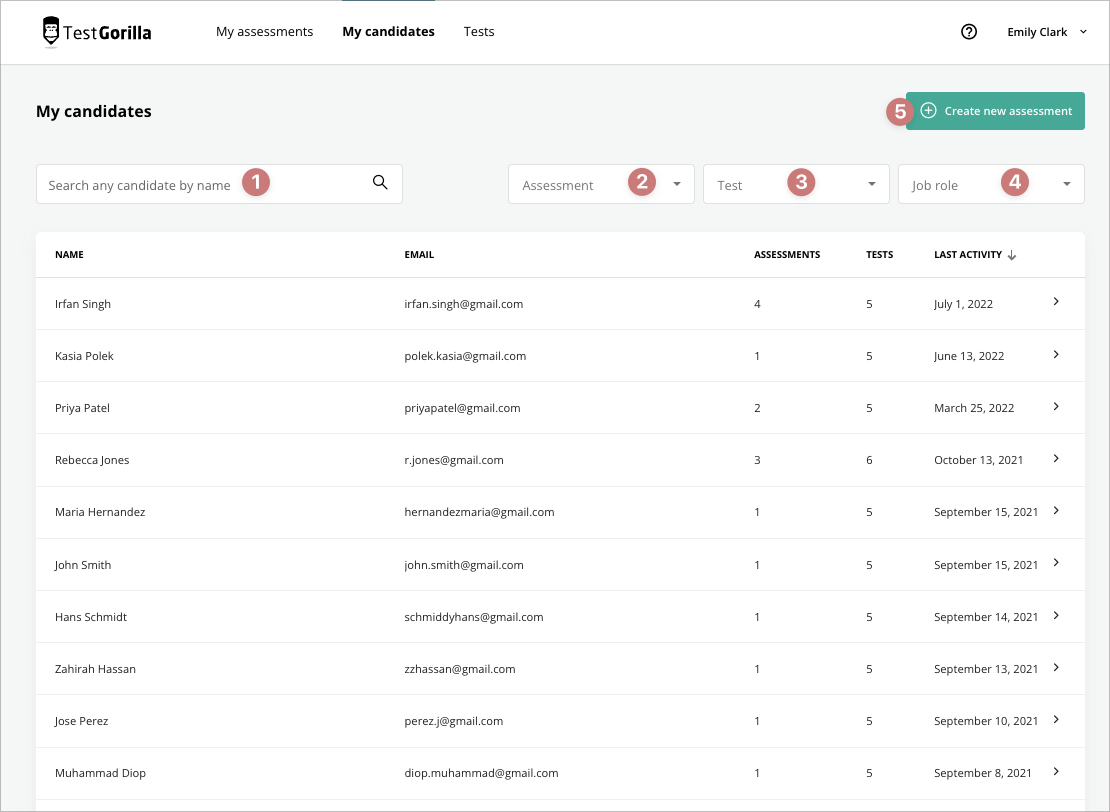Image resolution: width=1110 pixels, height=812 pixels.
Task: Click the candidate name search field
Action: click(x=150, y=184)
